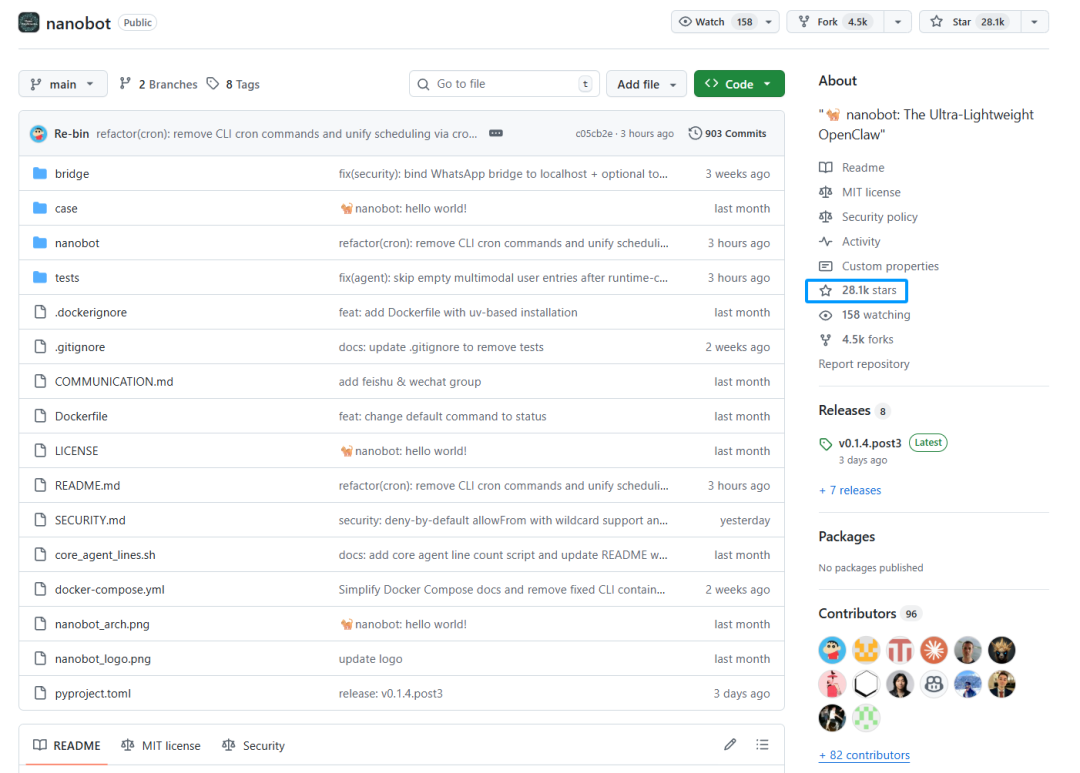Open the main branch dropdown

click(63, 84)
